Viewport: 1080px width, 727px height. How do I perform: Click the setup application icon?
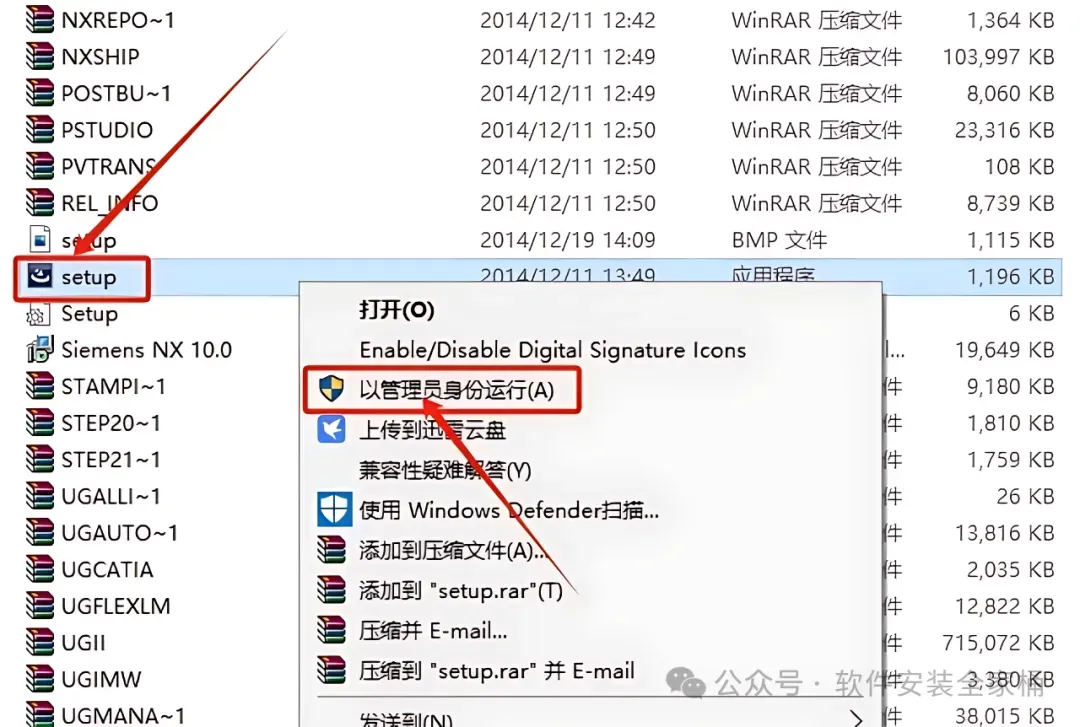point(40,276)
